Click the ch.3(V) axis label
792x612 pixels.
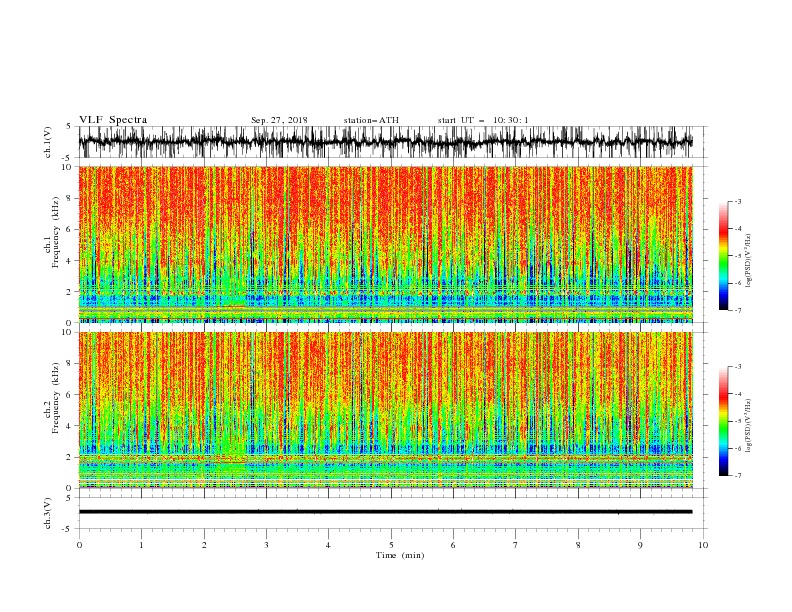[x=48, y=513]
